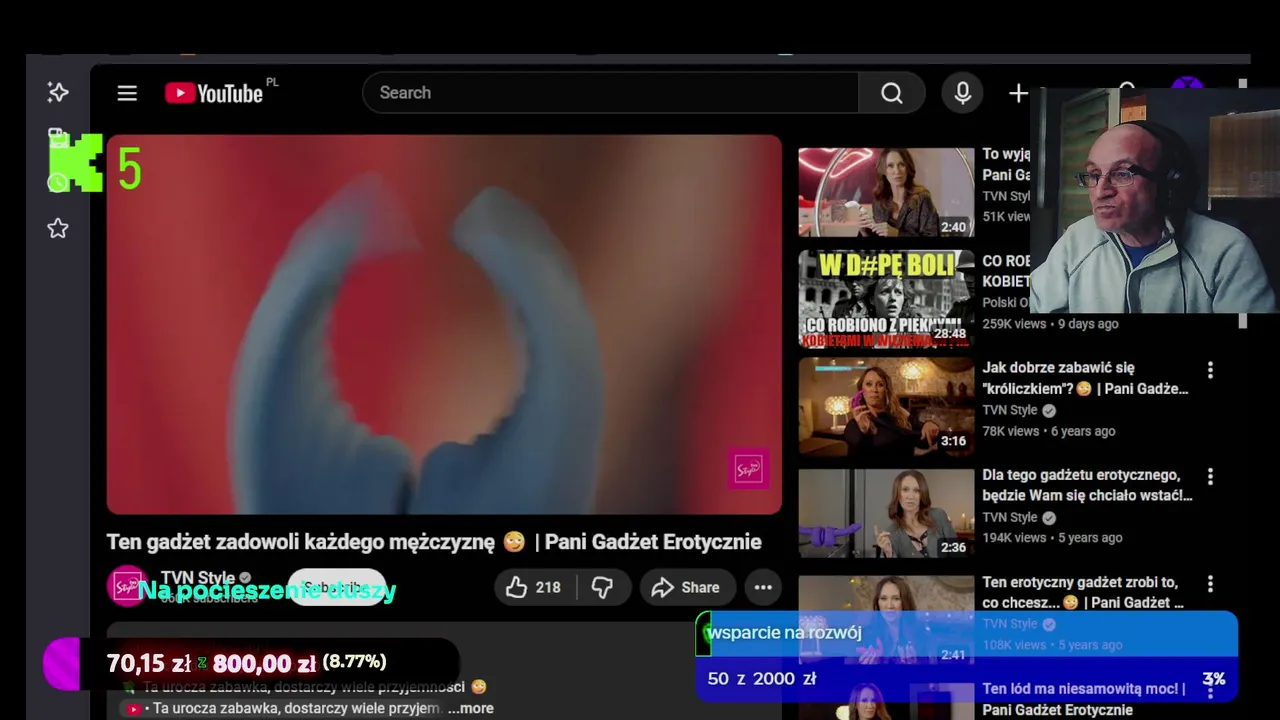Dislike the video with thumbs down
The height and width of the screenshot is (720, 1280).
(x=602, y=587)
